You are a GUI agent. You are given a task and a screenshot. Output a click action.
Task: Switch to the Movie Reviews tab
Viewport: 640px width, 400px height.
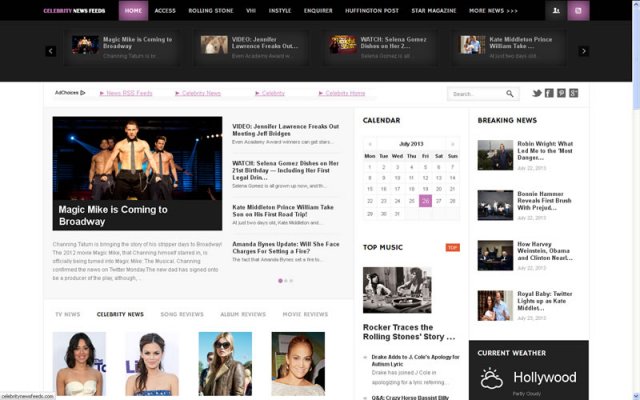coord(305,314)
